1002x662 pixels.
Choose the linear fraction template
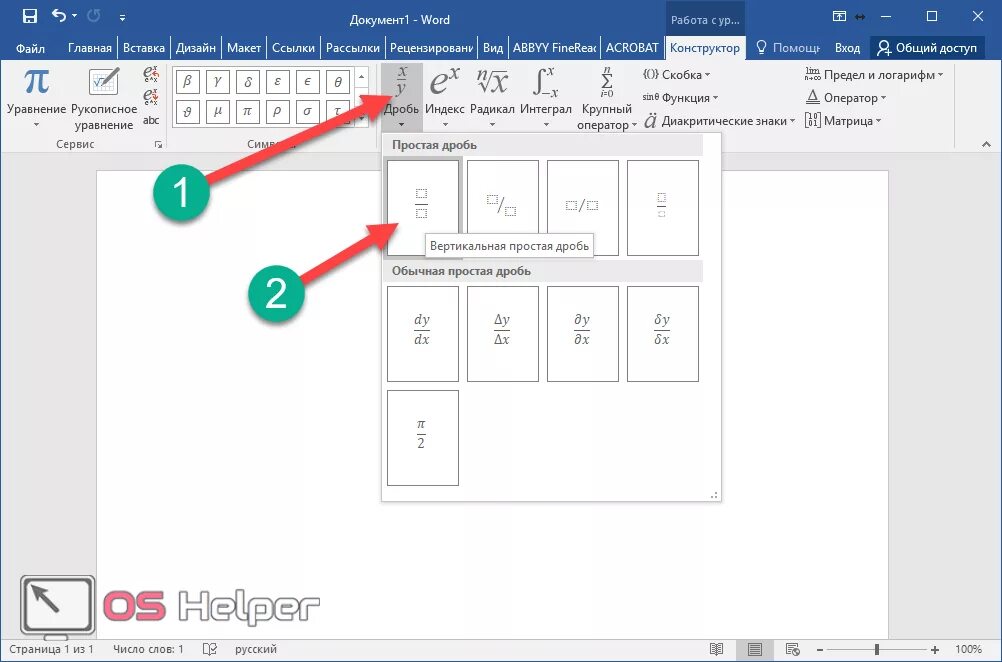582,207
